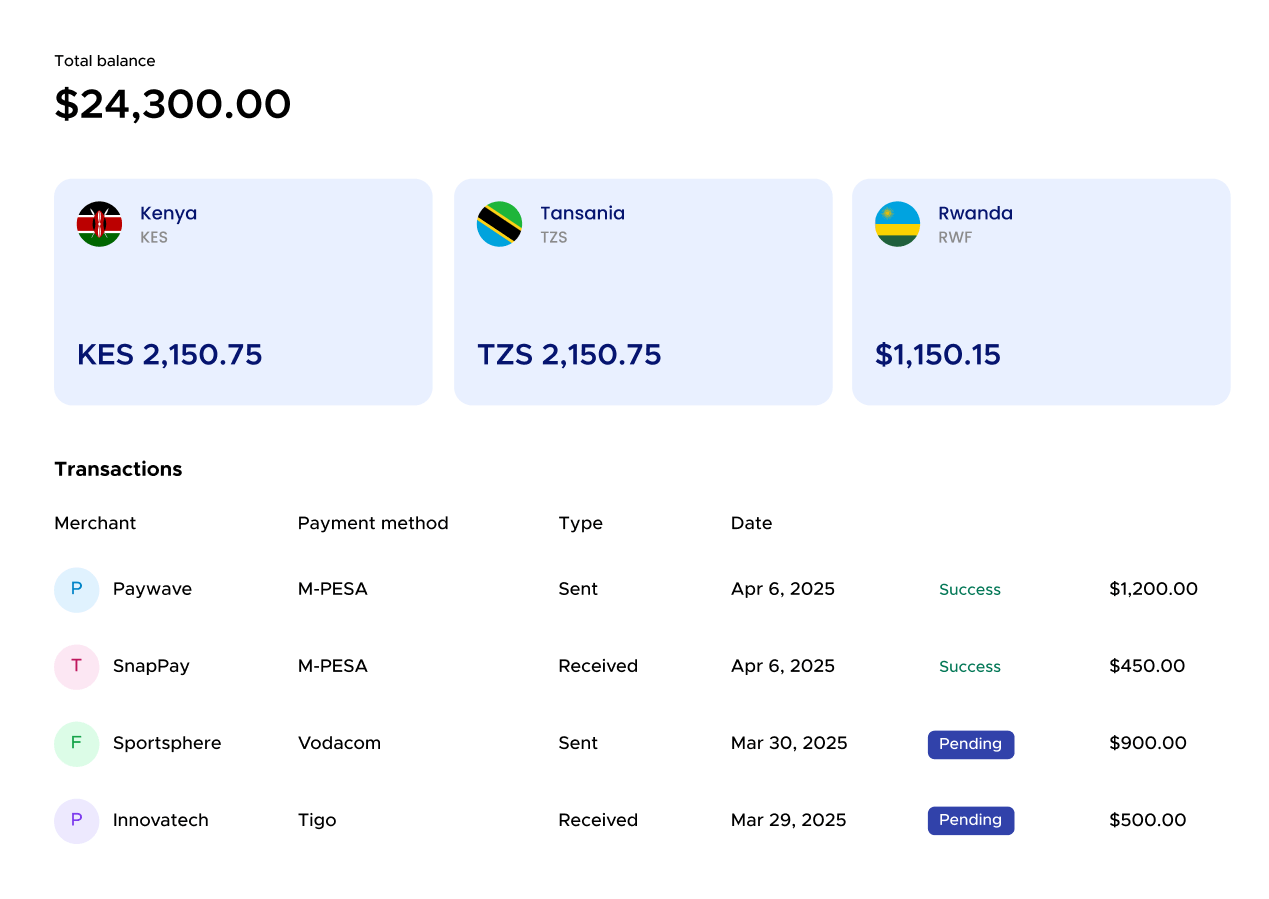Select the SnapPay merchant avatar

pyautogui.click(x=76, y=667)
